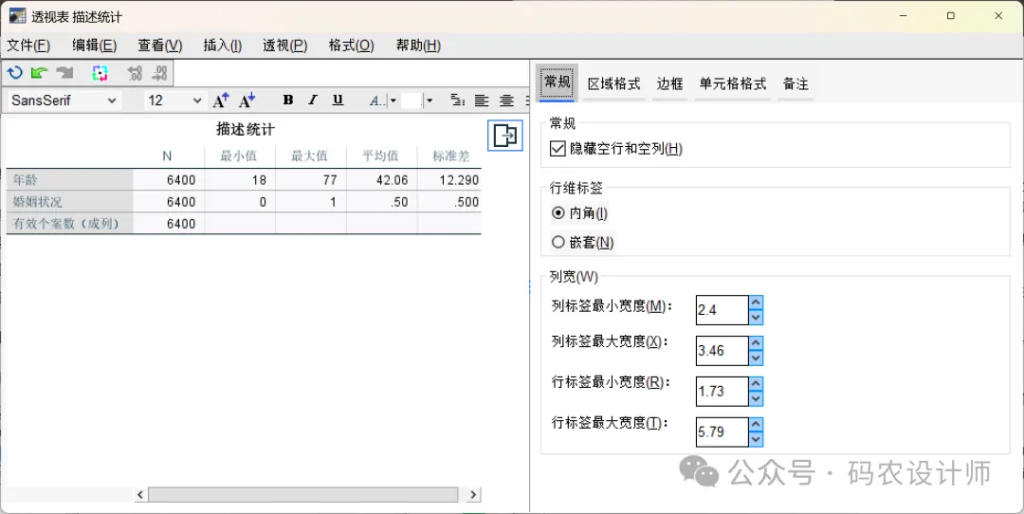Toggle italic formatting
This screenshot has height=514, width=1024.
click(x=313, y=100)
